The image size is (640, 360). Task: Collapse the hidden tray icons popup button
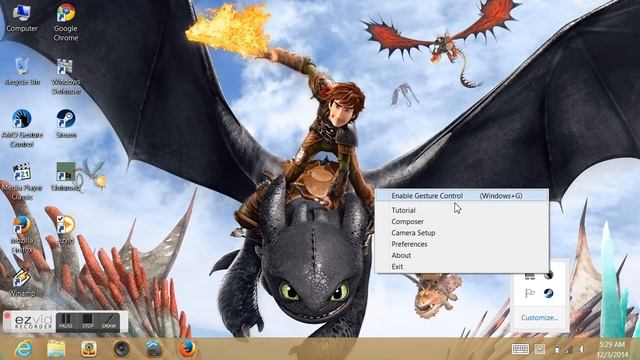click(540, 349)
